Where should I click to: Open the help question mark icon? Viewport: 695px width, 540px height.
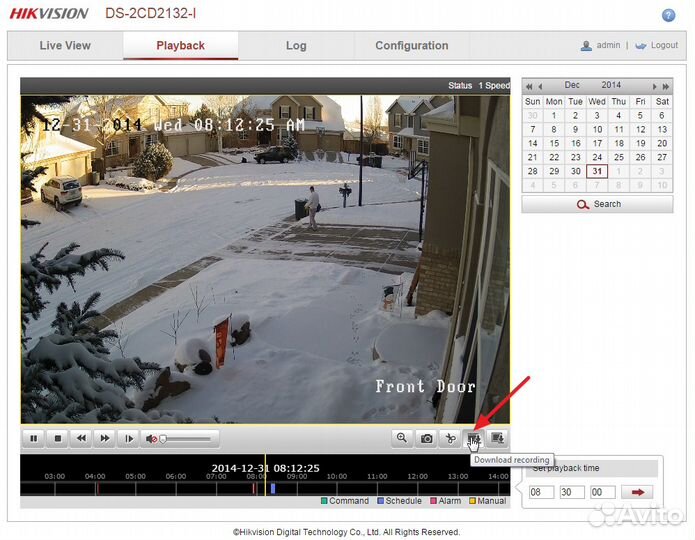[669, 15]
